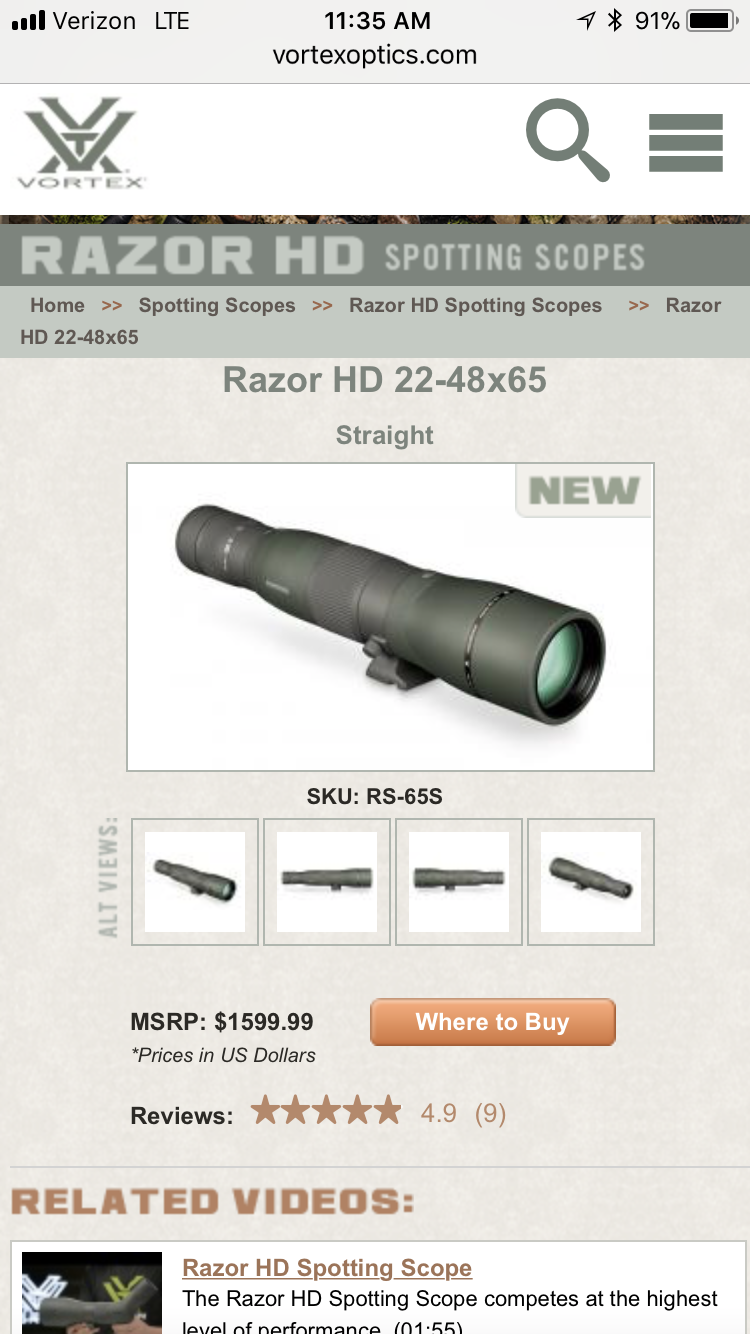
Task: Open Razor HD Spotting Scopes breadcrumb
Action: point(475,305)
